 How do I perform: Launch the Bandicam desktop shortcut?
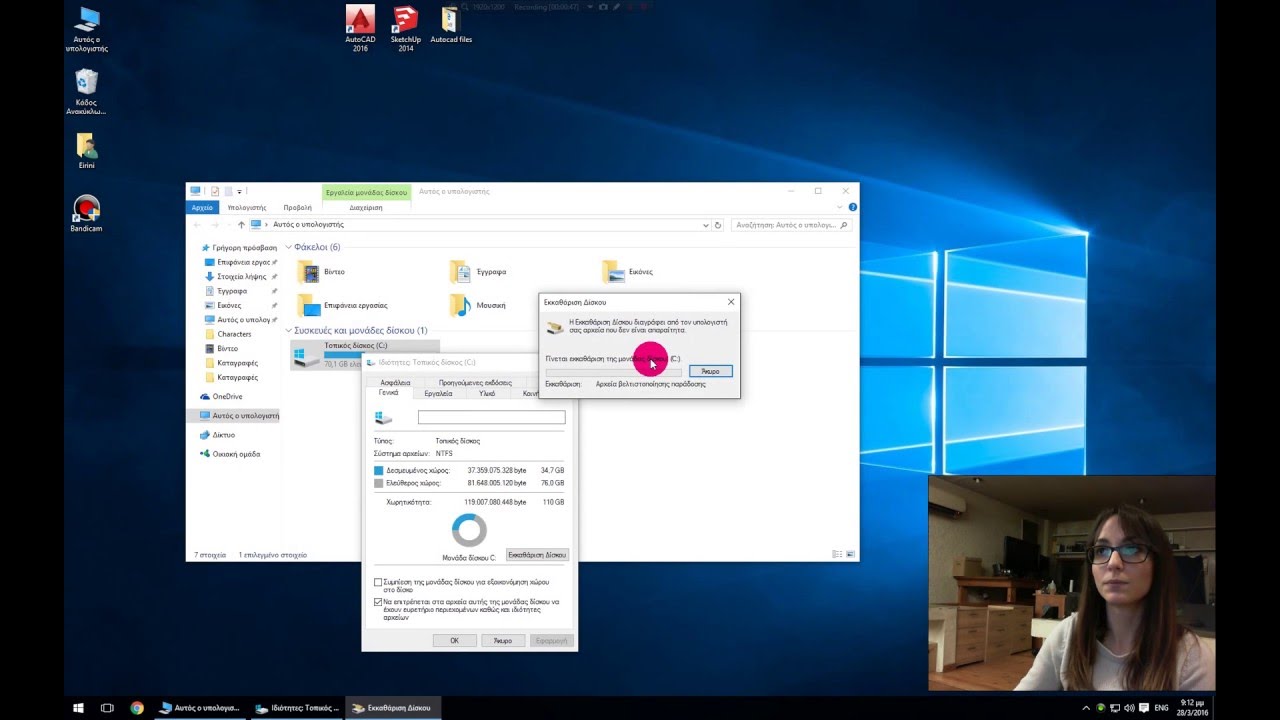point(87,214)
